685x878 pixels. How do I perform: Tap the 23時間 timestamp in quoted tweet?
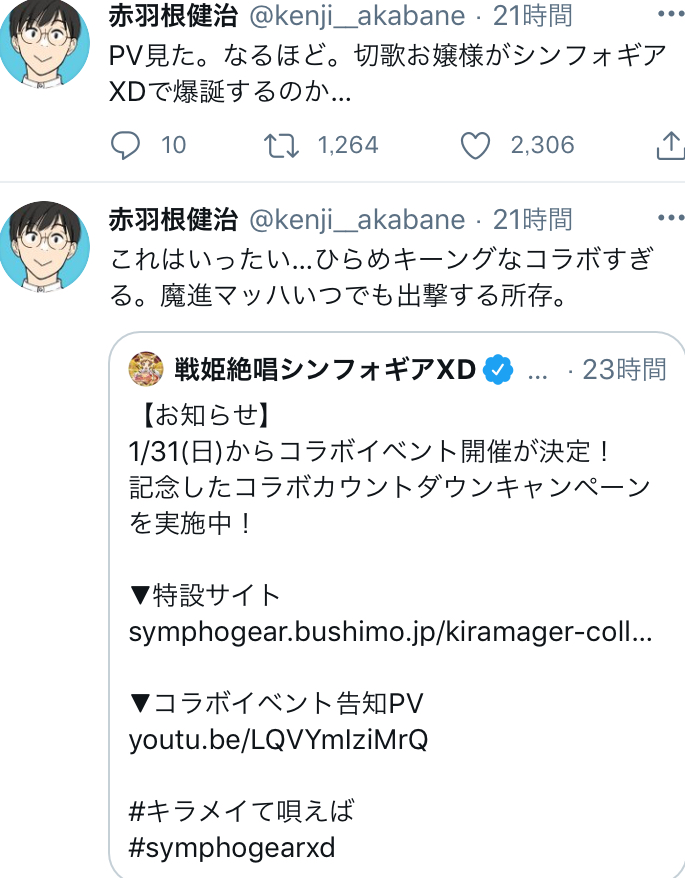pyautogui.click(x=624, y=370)
